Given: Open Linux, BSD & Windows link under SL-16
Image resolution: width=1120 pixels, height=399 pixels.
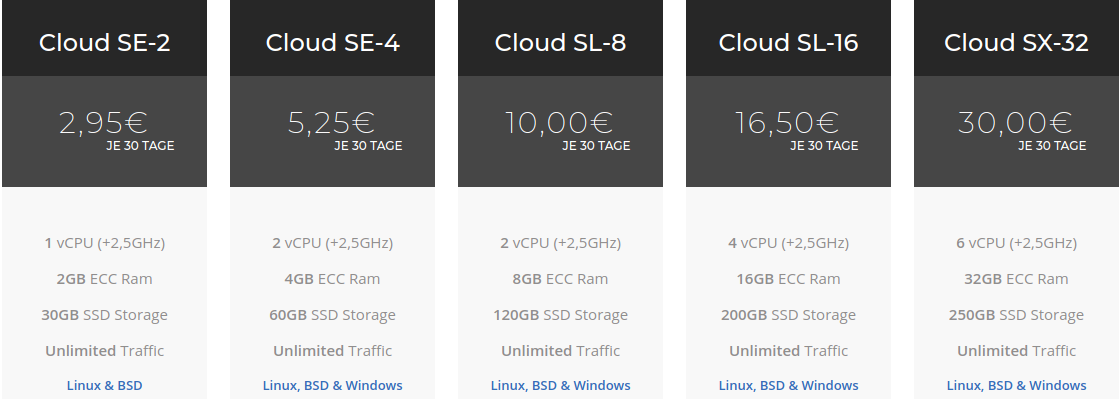Looking at the screenshot, I should pos(788,385).
